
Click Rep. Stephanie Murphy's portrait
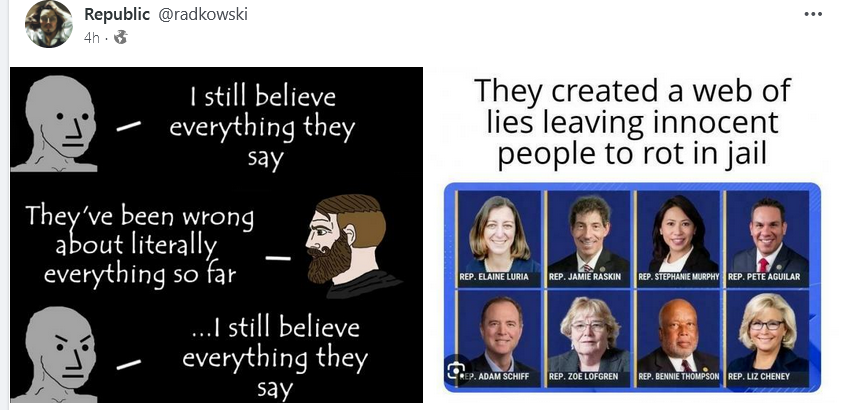(x=678, y=237)
